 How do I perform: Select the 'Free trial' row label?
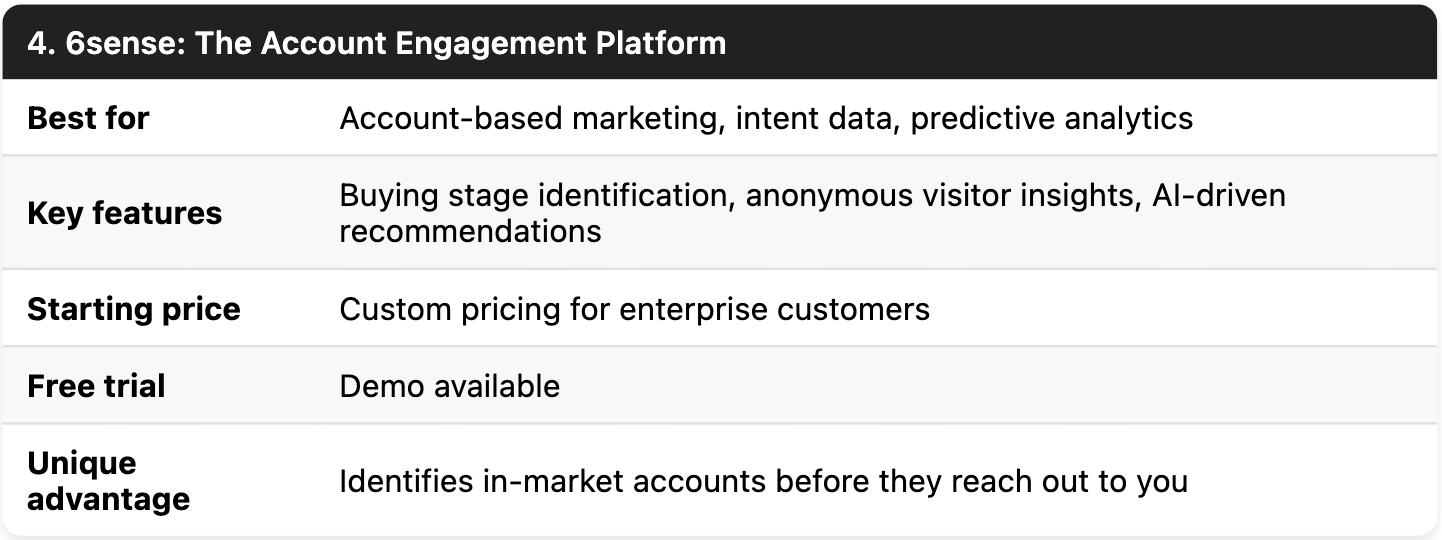coord(96,386)
